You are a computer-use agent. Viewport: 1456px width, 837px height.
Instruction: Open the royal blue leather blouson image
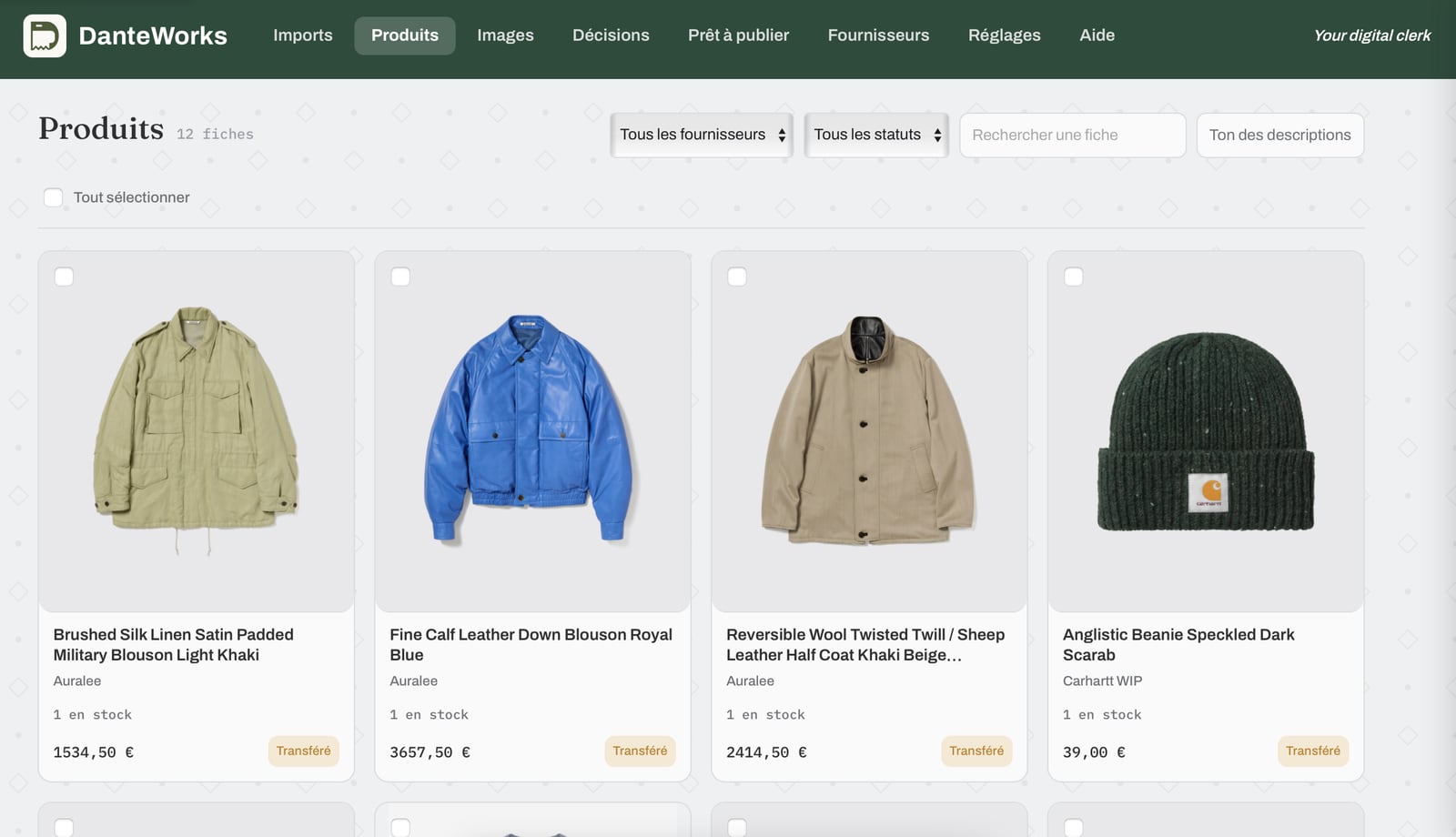click(533, 431)
